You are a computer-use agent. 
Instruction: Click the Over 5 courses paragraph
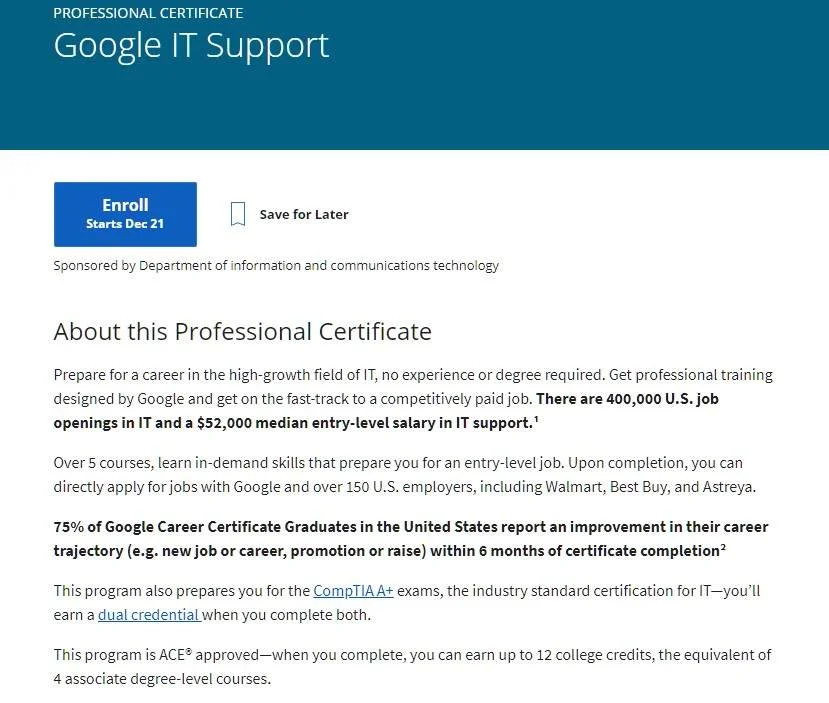405,475
